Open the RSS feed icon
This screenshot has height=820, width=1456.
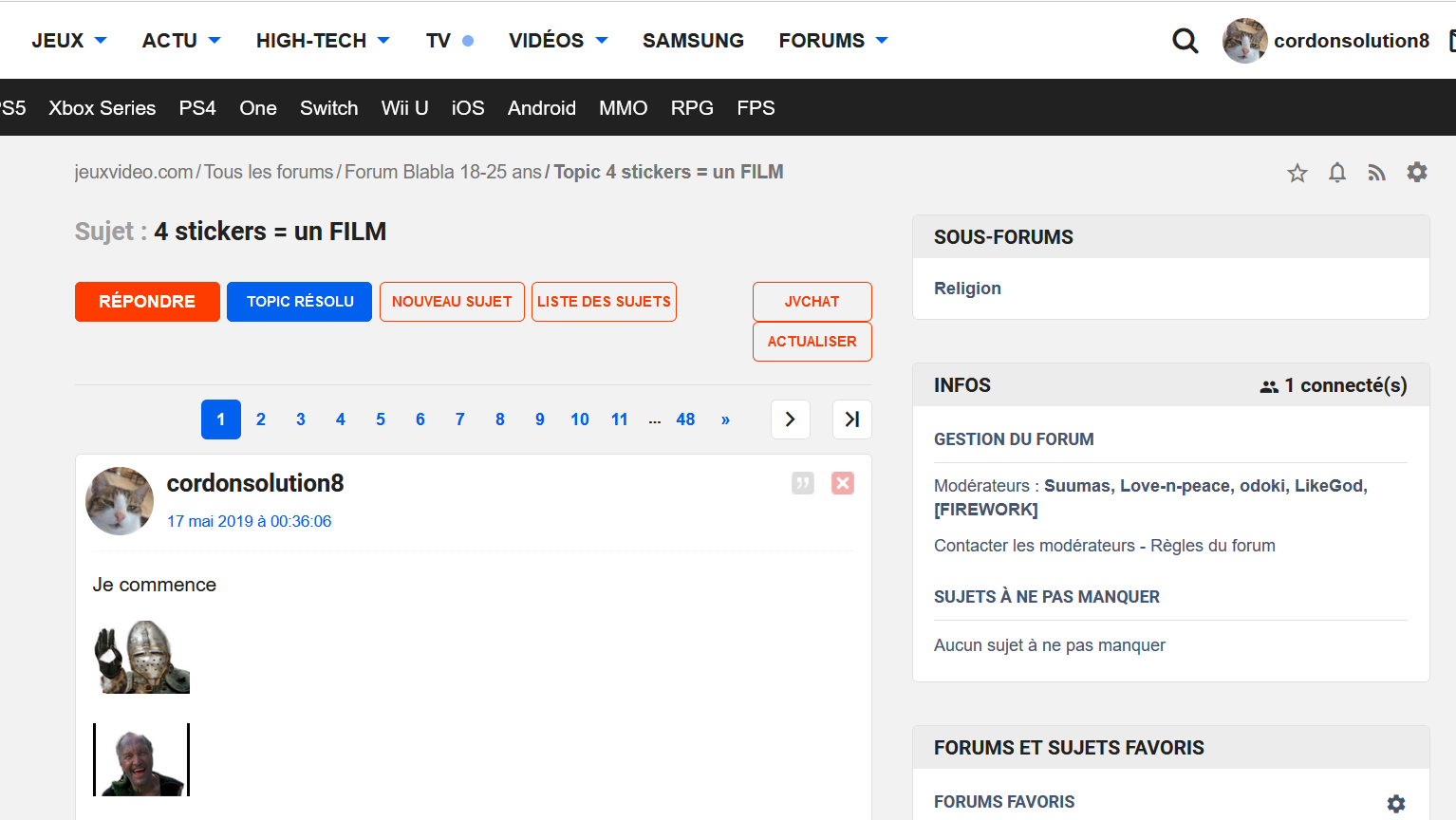pyautogui.click(x=1376, y=173)
